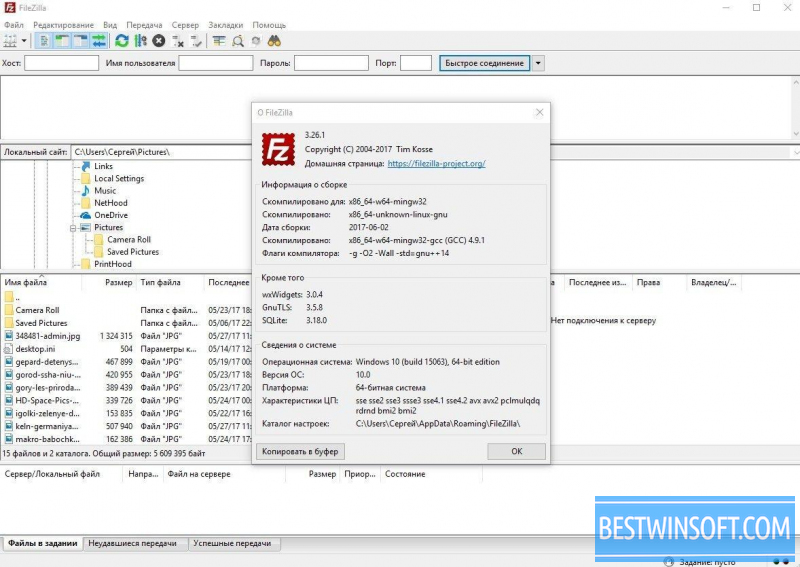Viewport: 800px width, 567px height.
Task: Select file 348481-admin.jpg
Action: coord(47,336)
